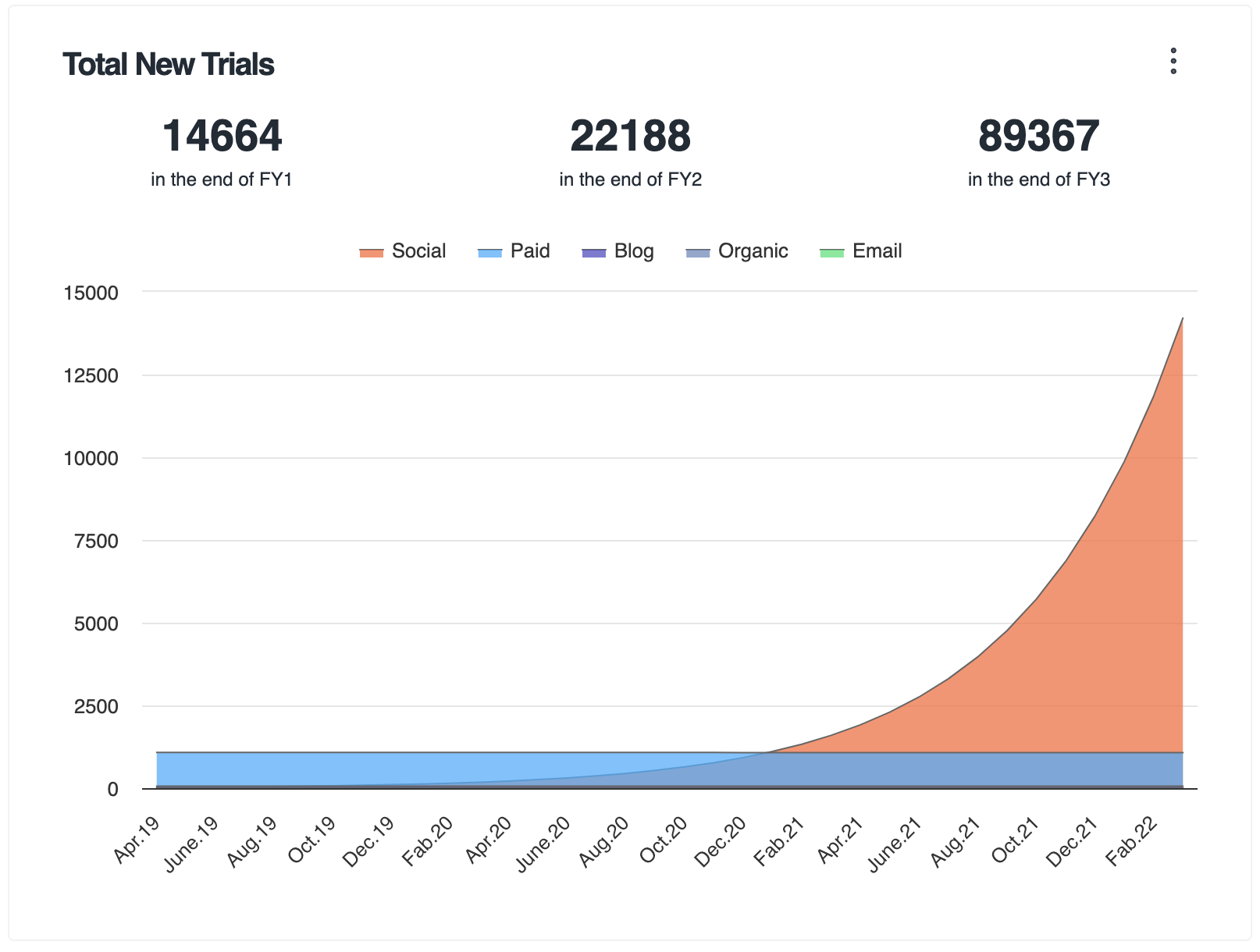Image resolution: width=1260 pixels, height=952 pixels.
Task: Click the light blue Paid legend swatch
Action: (x=489, y=252)
